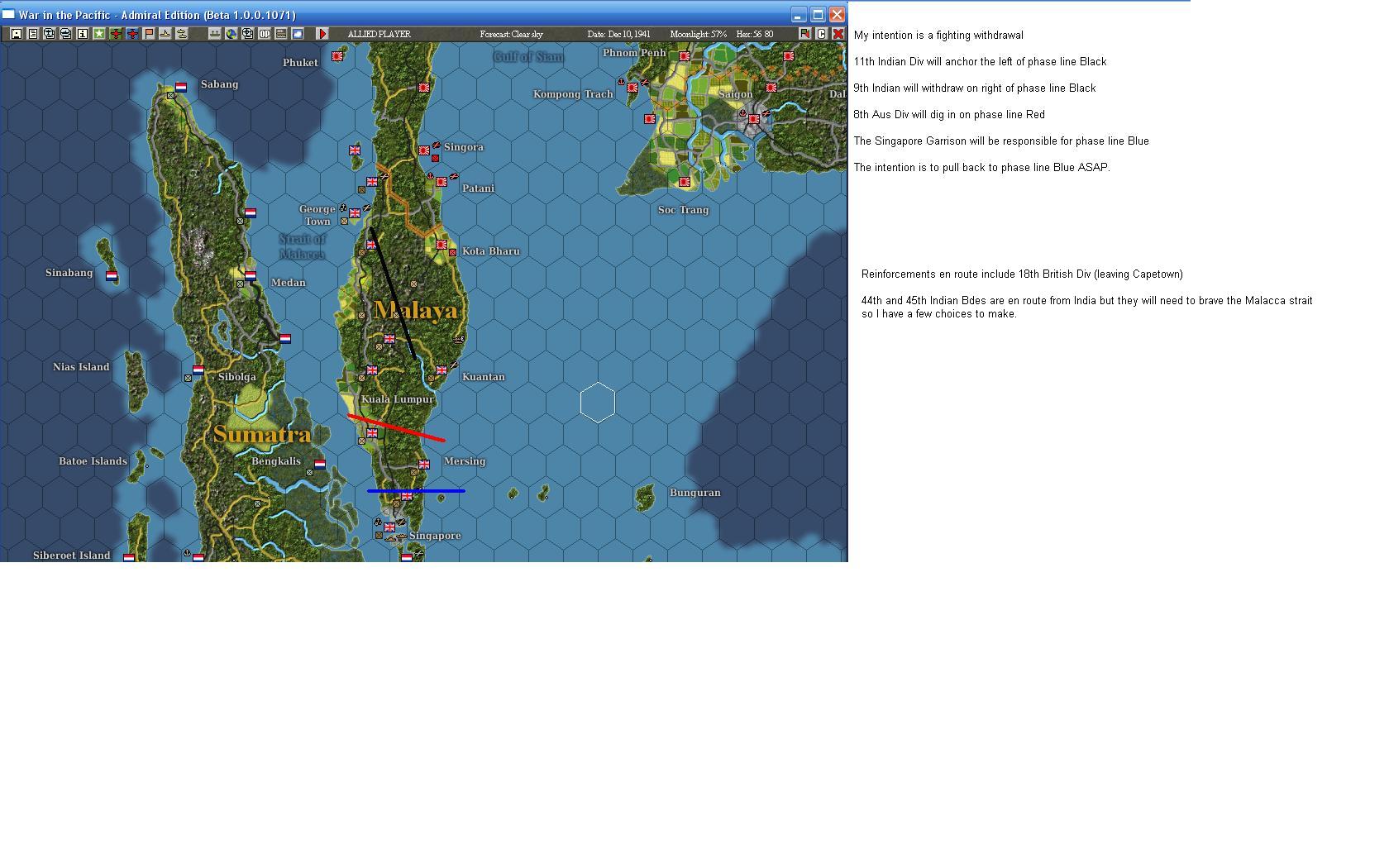This screenshot has height=868, width=1389.
Task: Click the terrain strip icon left of cloud icon
Action: [281, 34]
